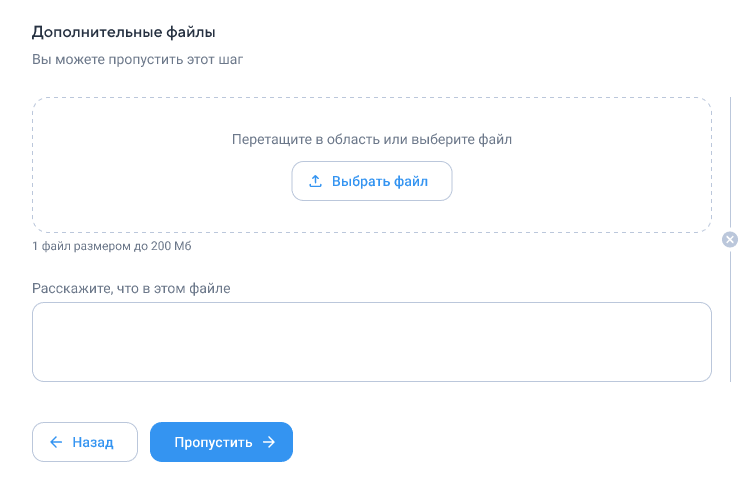The image size is (753, 491).
Task: Click the word файл at the end of the drop zone prompt
Action: (x=495, y=139)
